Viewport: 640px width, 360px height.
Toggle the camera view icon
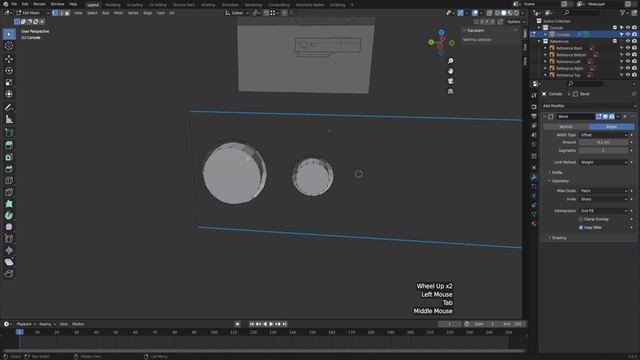[451, 81]
